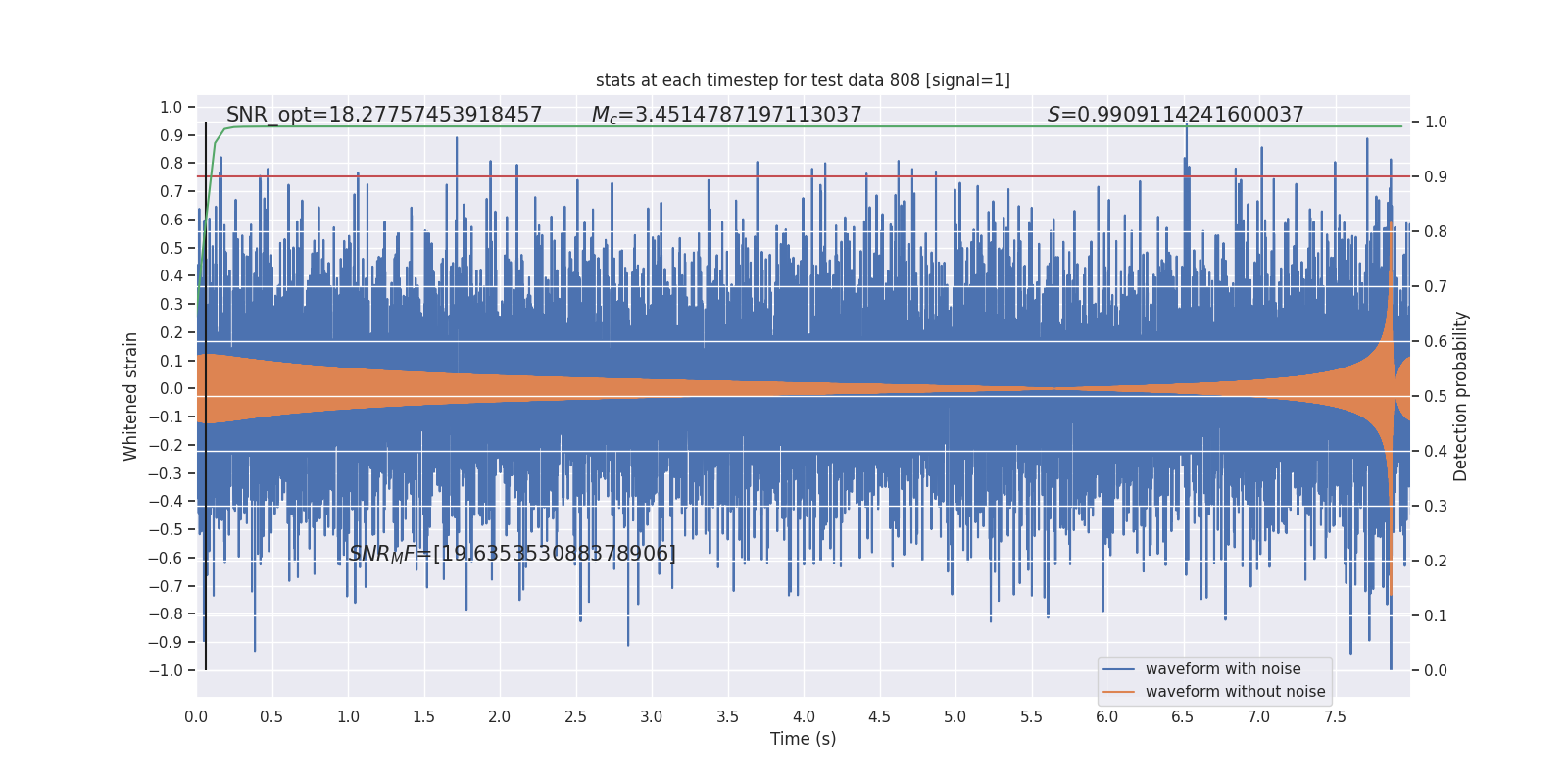This screenshot has width=1568, height=784.
Task: Click the 5.0 tick on the time axis
Action: point(955,717)
